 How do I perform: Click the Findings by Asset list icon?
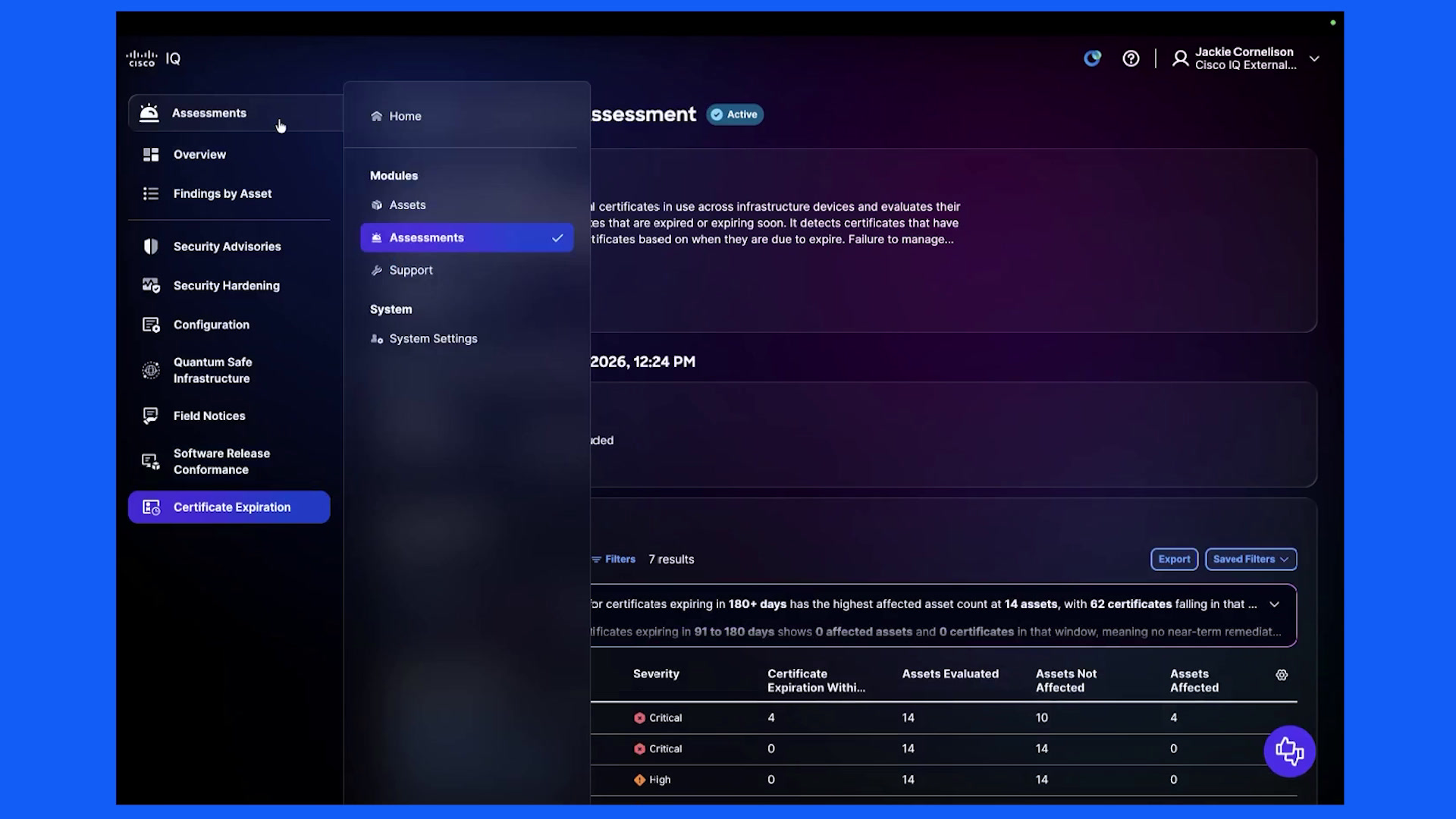click(151, 193)
